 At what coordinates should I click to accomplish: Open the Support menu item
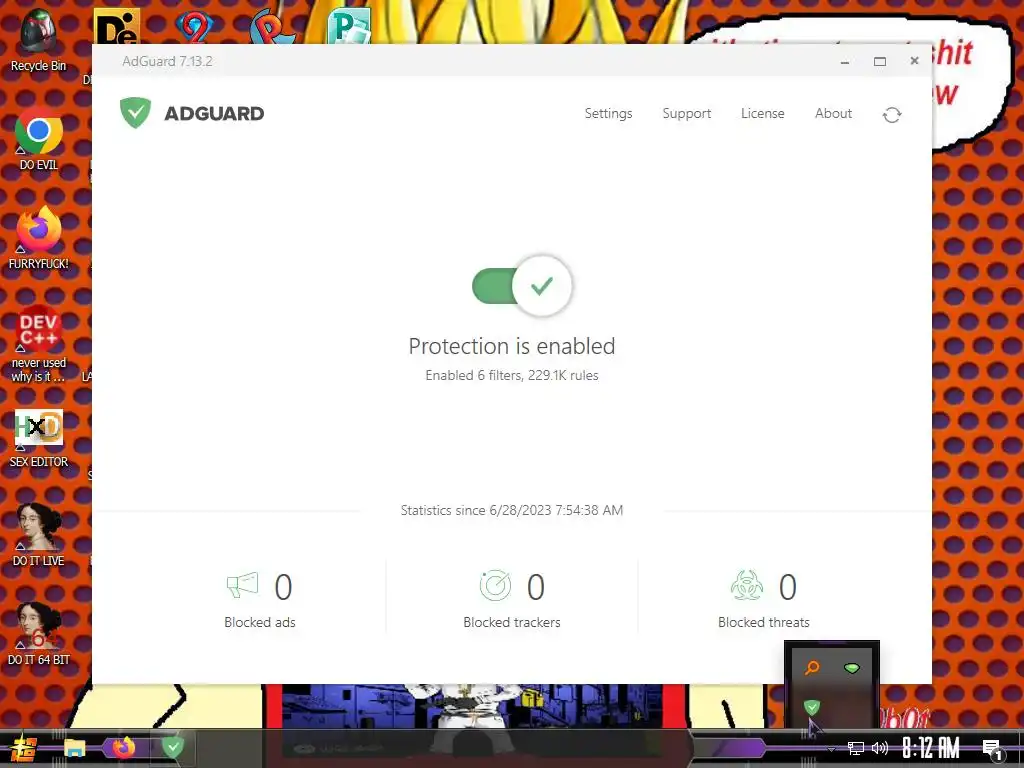[686, 114]
